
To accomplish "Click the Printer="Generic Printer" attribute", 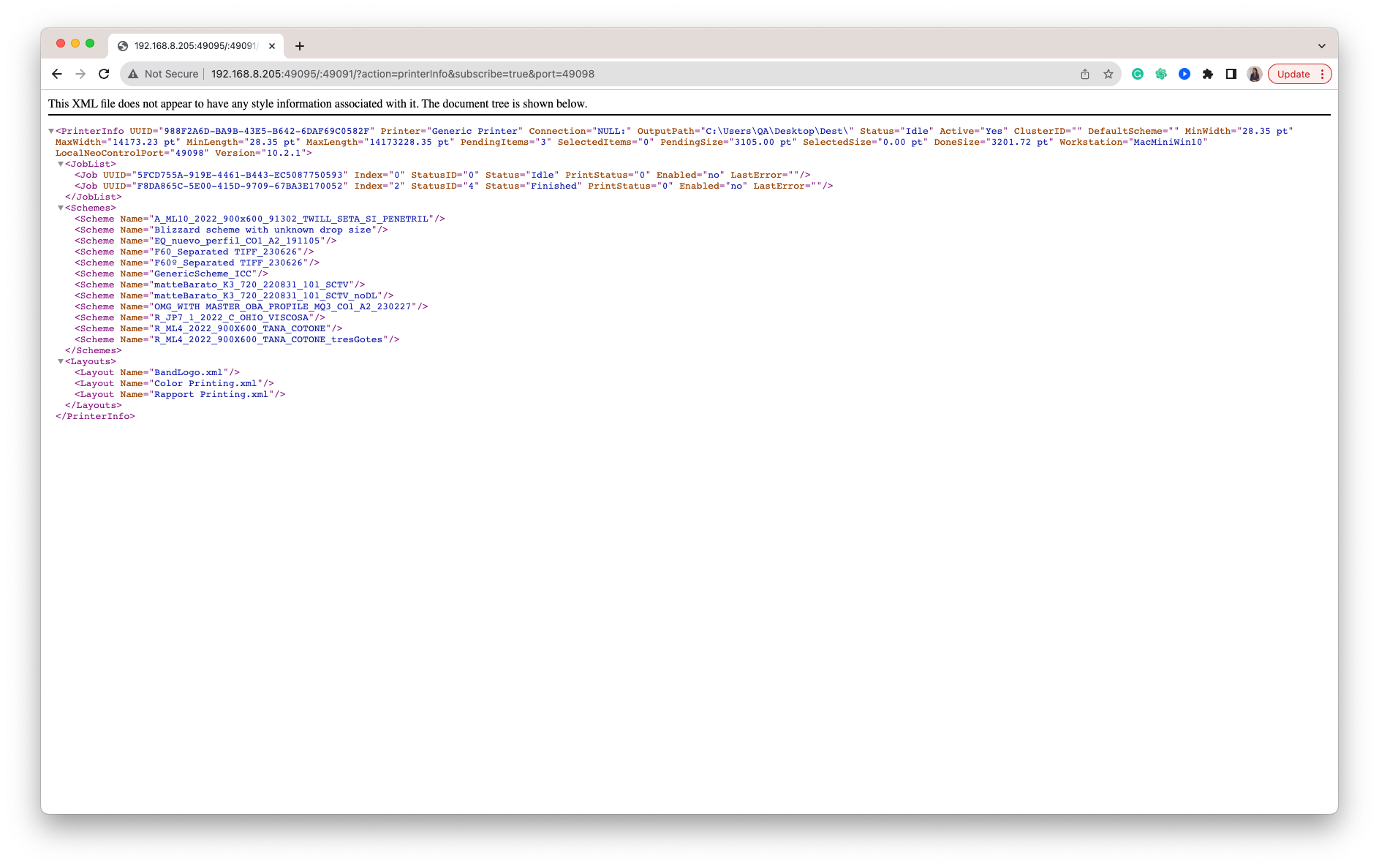I will point(452,131).
